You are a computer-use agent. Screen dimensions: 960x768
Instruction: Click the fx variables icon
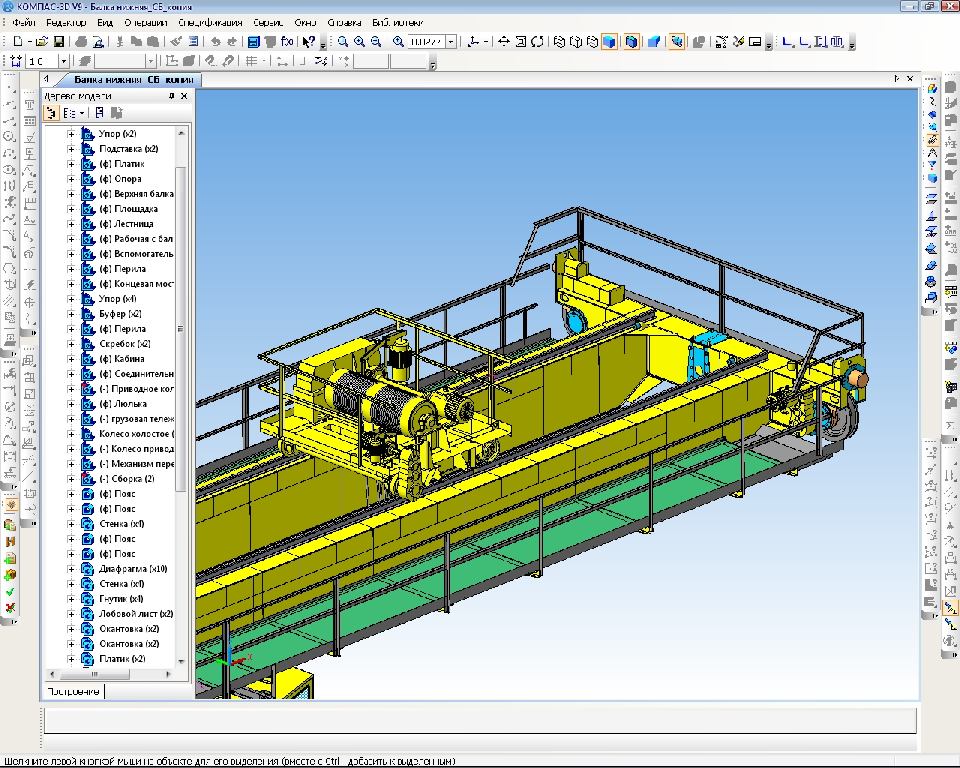[x=288, y=42]
